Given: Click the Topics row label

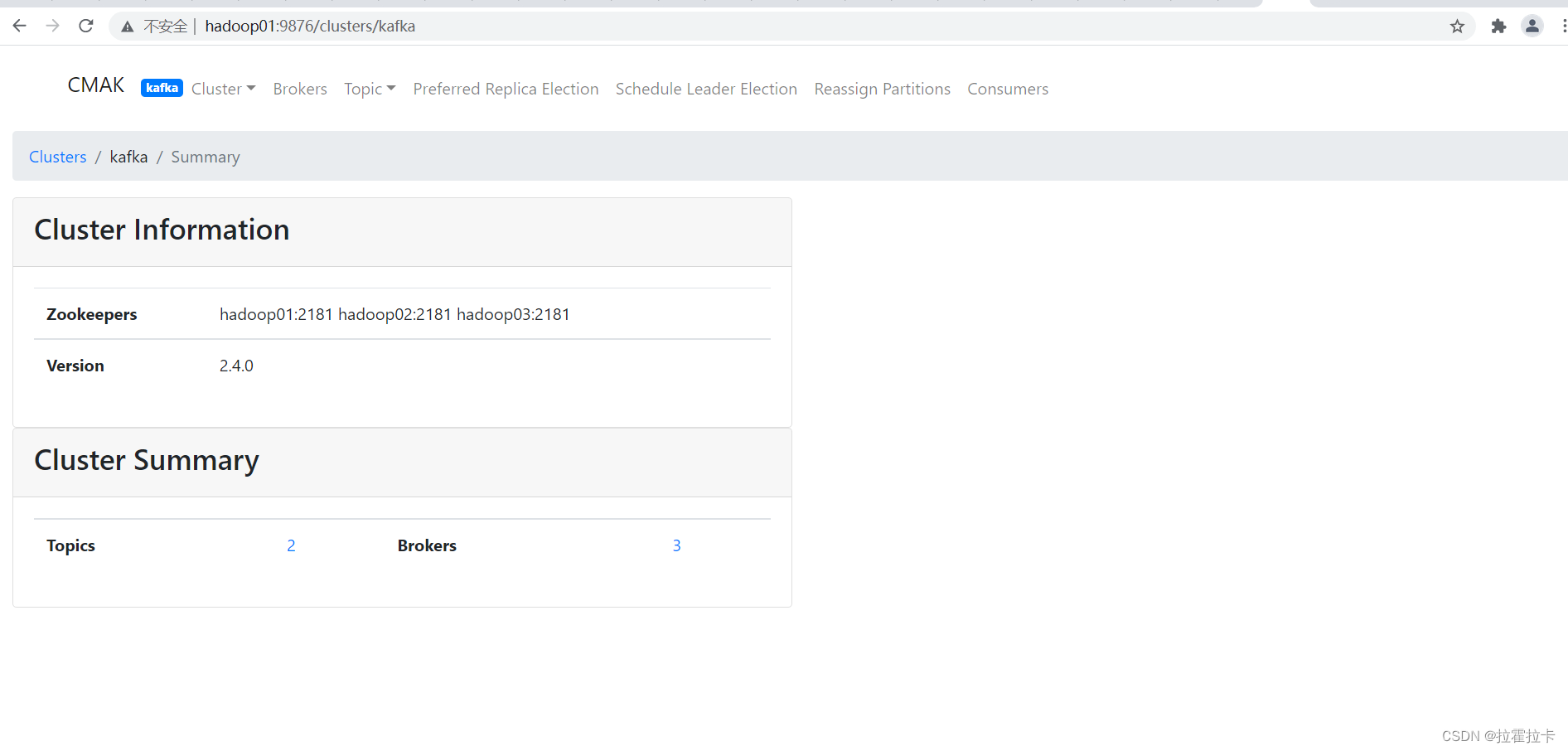Looking at the screenshot, I should [x=70, y=545].
